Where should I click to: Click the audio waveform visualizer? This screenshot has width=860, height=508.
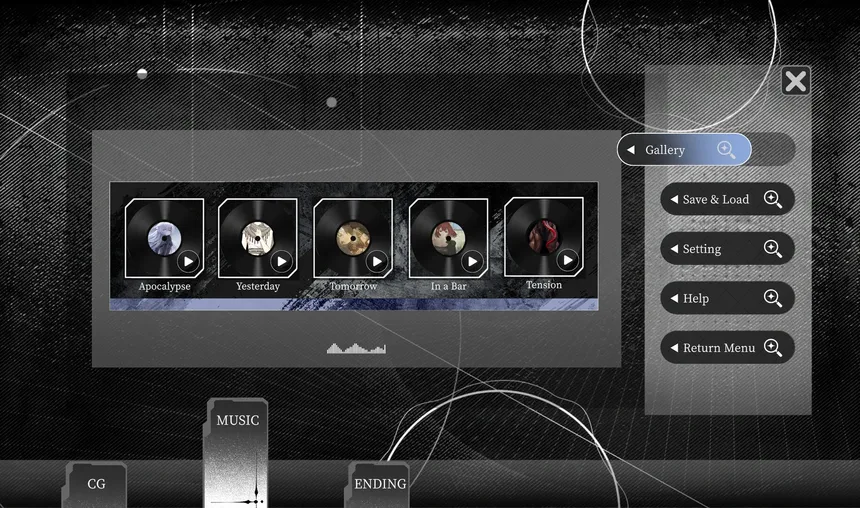pos(357,348)
